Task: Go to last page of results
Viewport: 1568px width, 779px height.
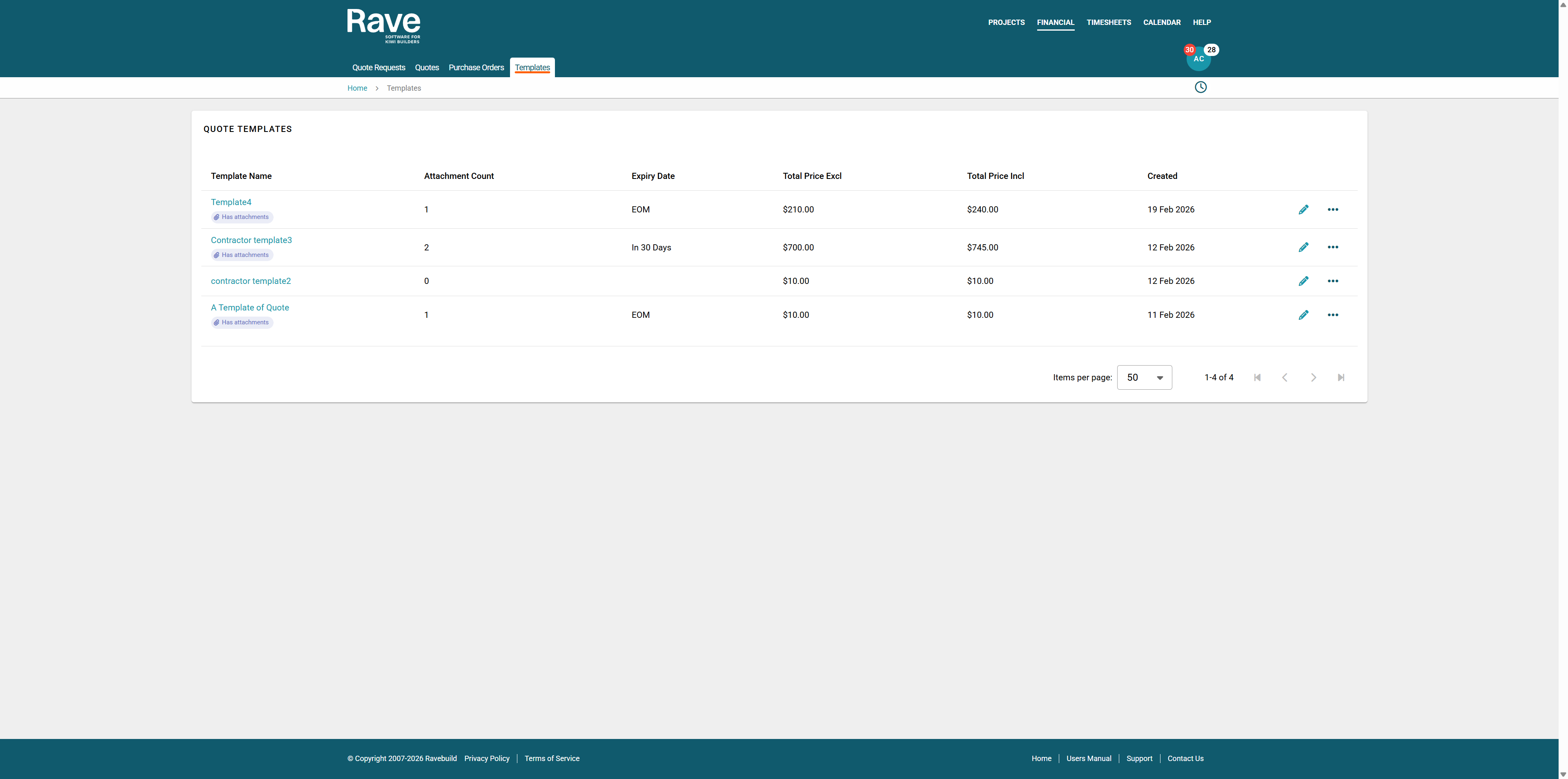Action: tap(1340, 377)
